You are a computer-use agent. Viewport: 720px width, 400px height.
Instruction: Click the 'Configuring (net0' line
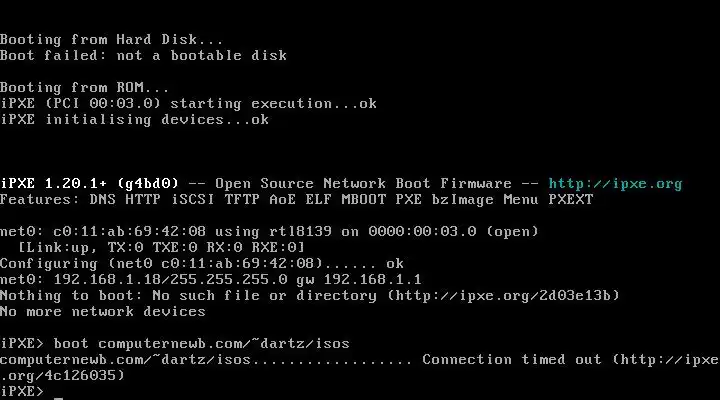pyautogui.click(x=202, y=264)
